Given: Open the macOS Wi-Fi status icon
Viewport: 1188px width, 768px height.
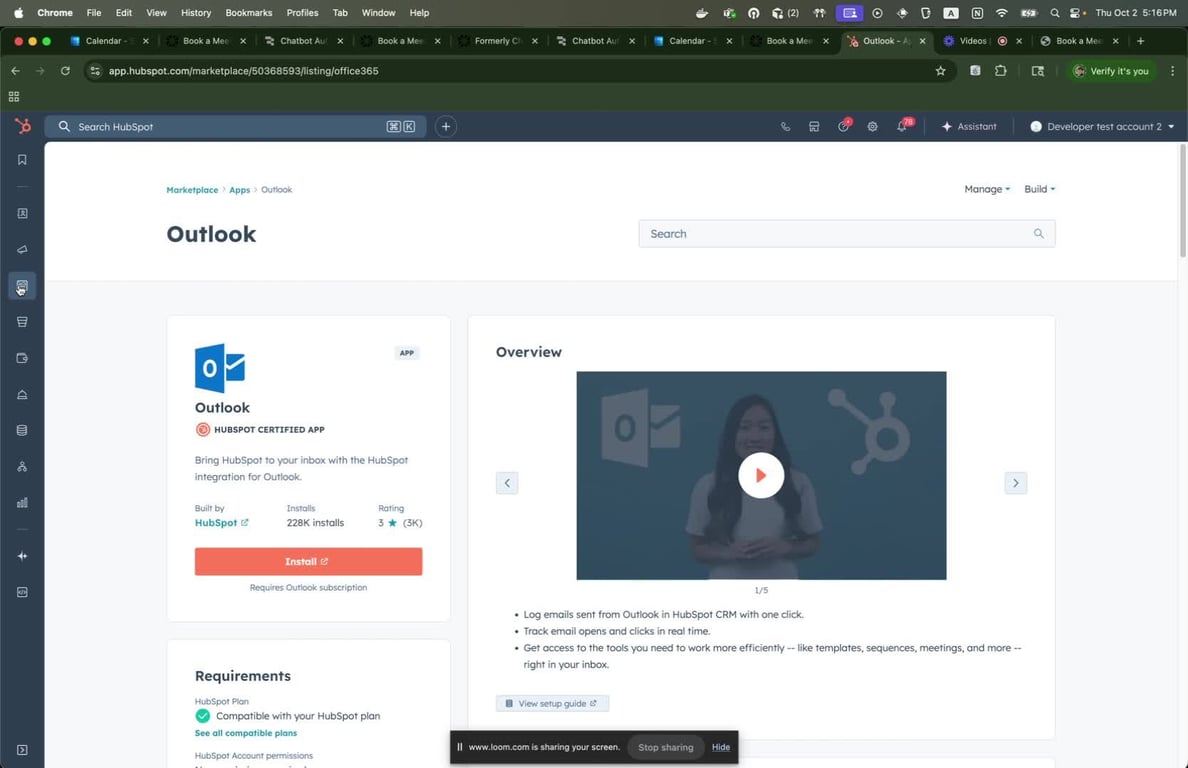Looking at the screenshot, I should (x=1002, y=13).
